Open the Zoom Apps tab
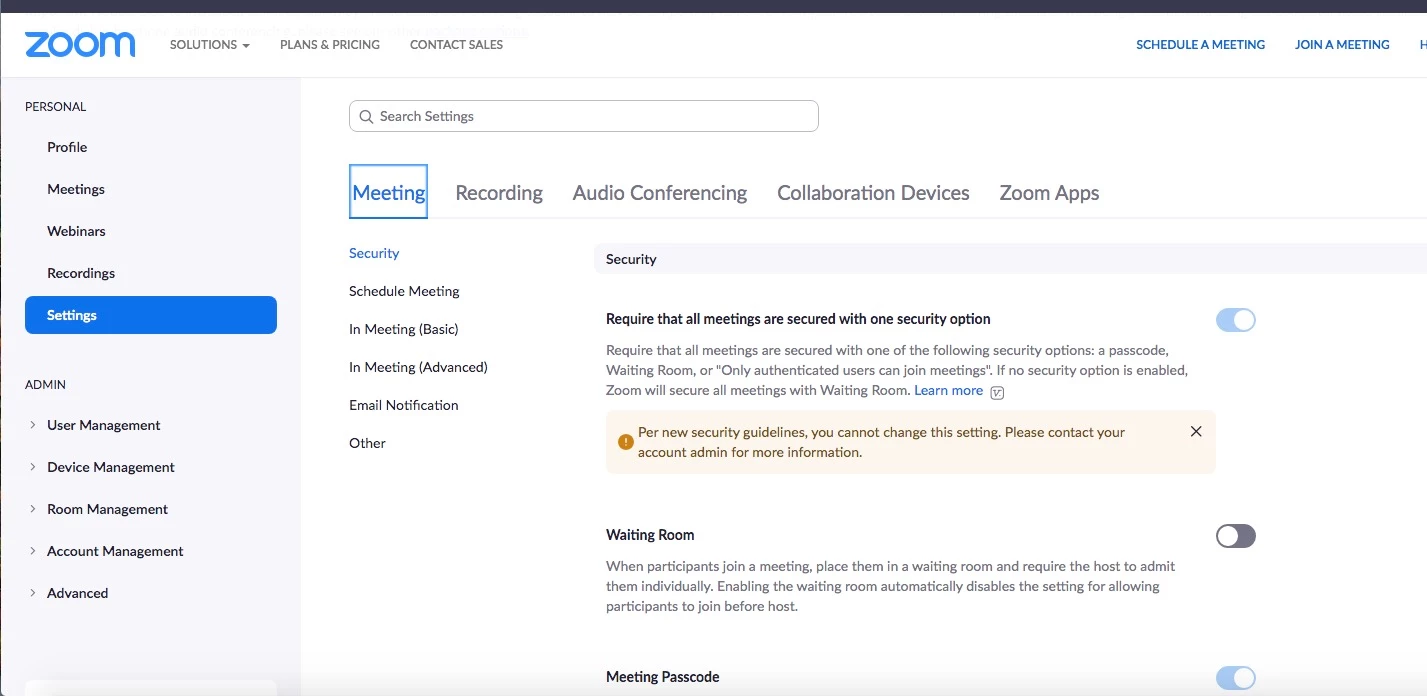This screenshot has width=1427, height=696. pos(1049,193)
